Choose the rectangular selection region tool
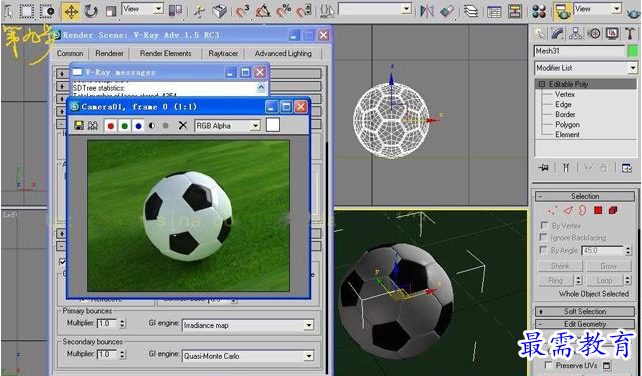The image size is (642, 376). click(x=27, y=11)
